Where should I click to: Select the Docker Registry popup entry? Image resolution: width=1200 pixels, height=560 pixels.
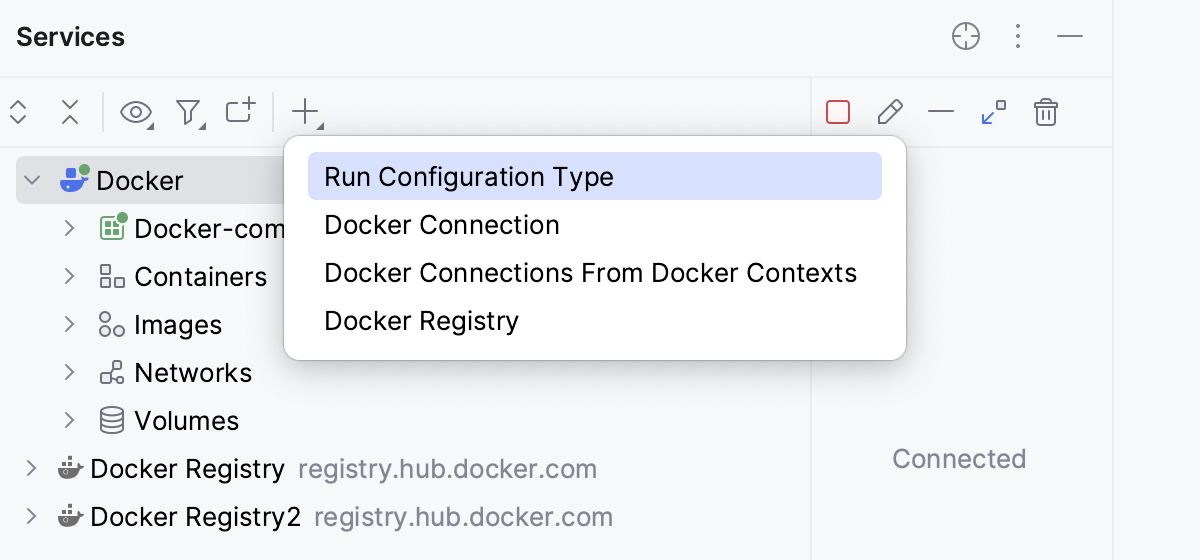click(421, 321)
